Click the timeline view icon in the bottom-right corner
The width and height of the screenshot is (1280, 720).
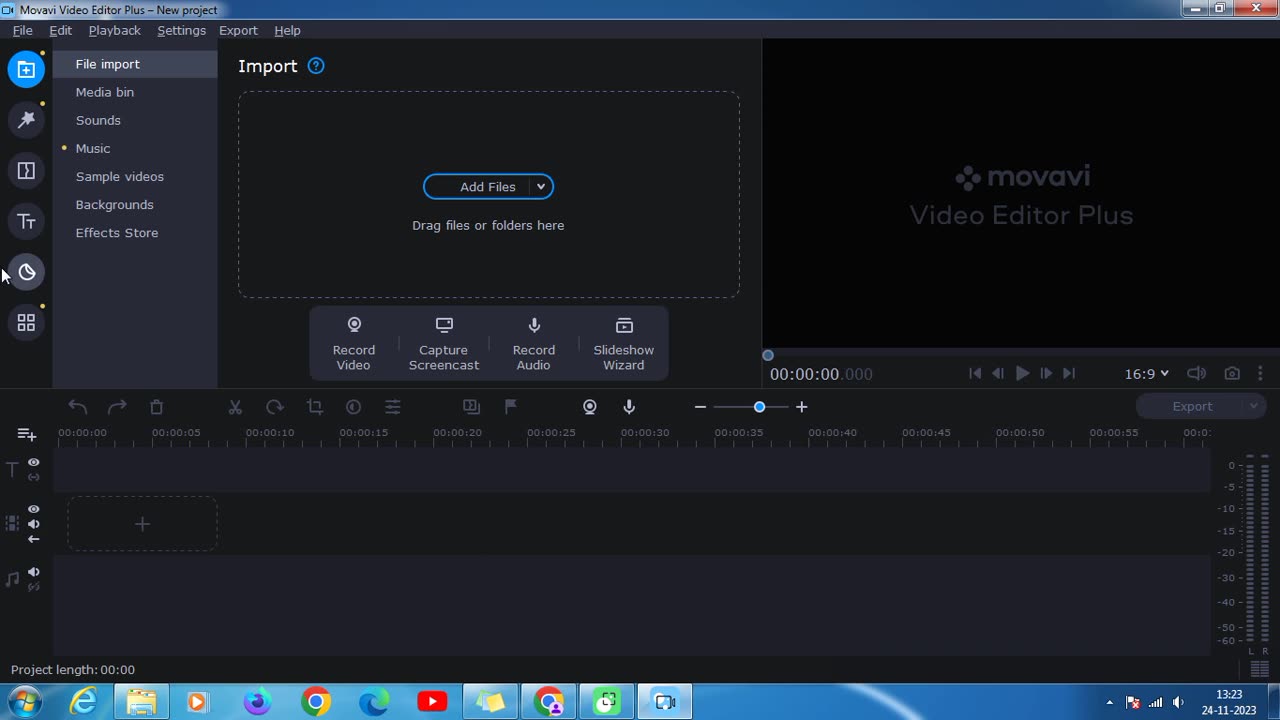1259,670
